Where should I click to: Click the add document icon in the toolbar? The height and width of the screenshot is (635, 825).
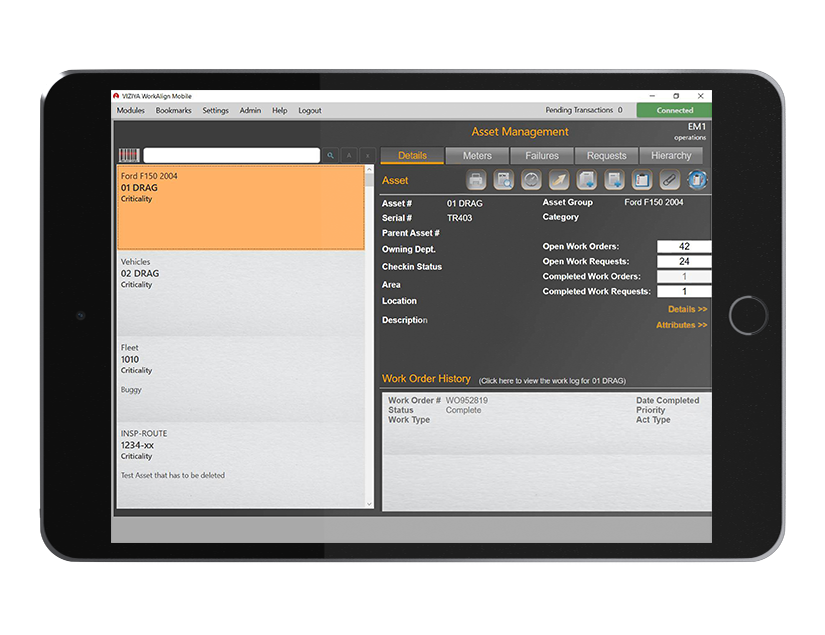coord(586,180)
